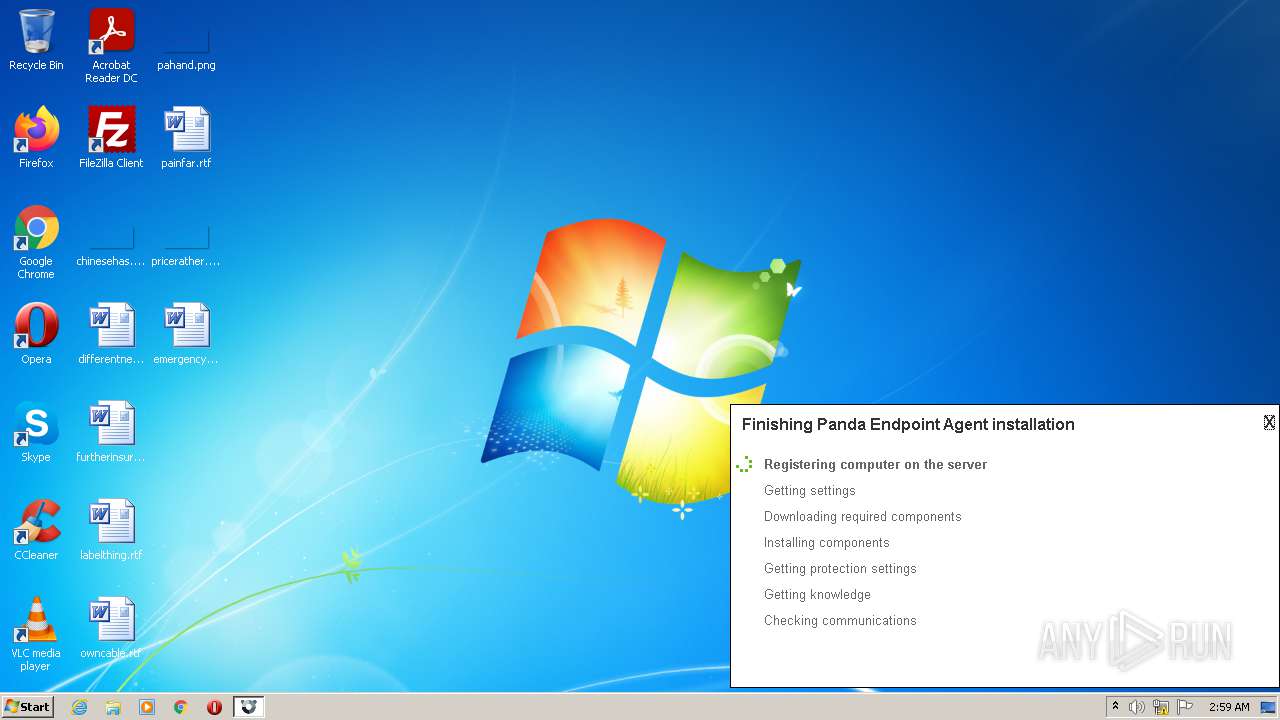The image size is (1280, 720).
Task: Open Firefox desktop shortcut
Action: (x=36, y=137)
